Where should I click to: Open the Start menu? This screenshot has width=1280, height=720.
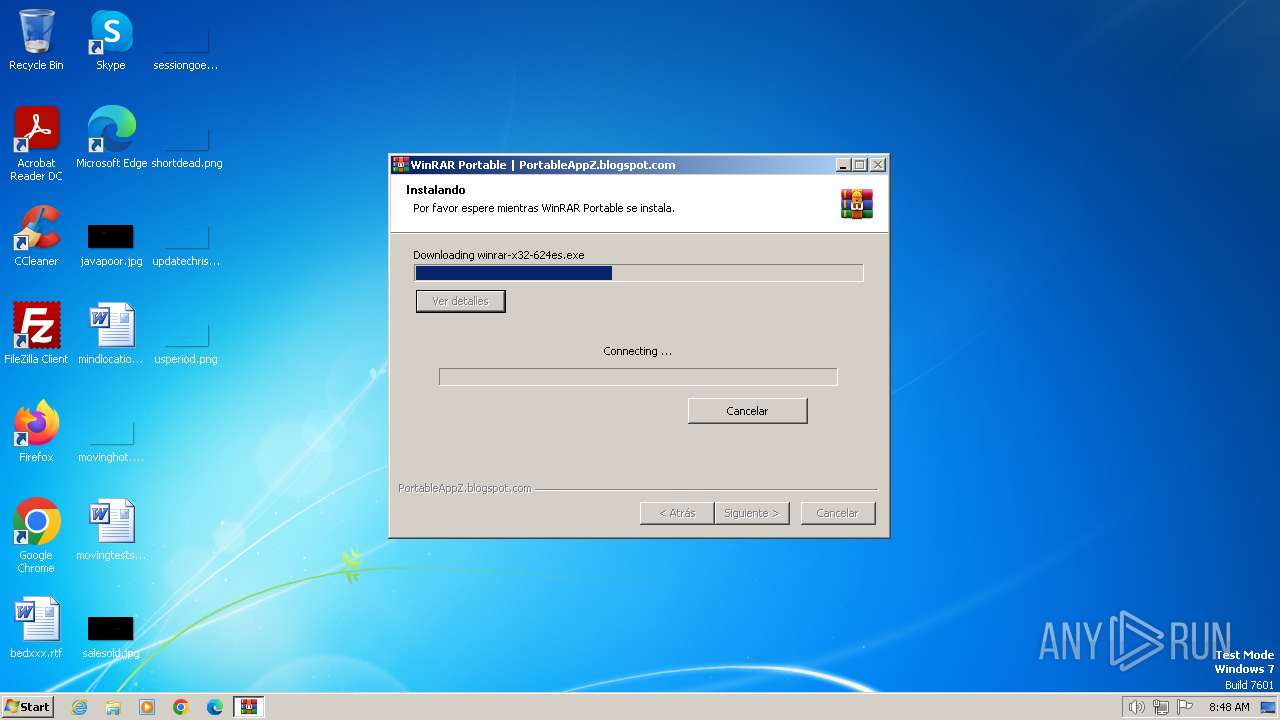[27, 707]
